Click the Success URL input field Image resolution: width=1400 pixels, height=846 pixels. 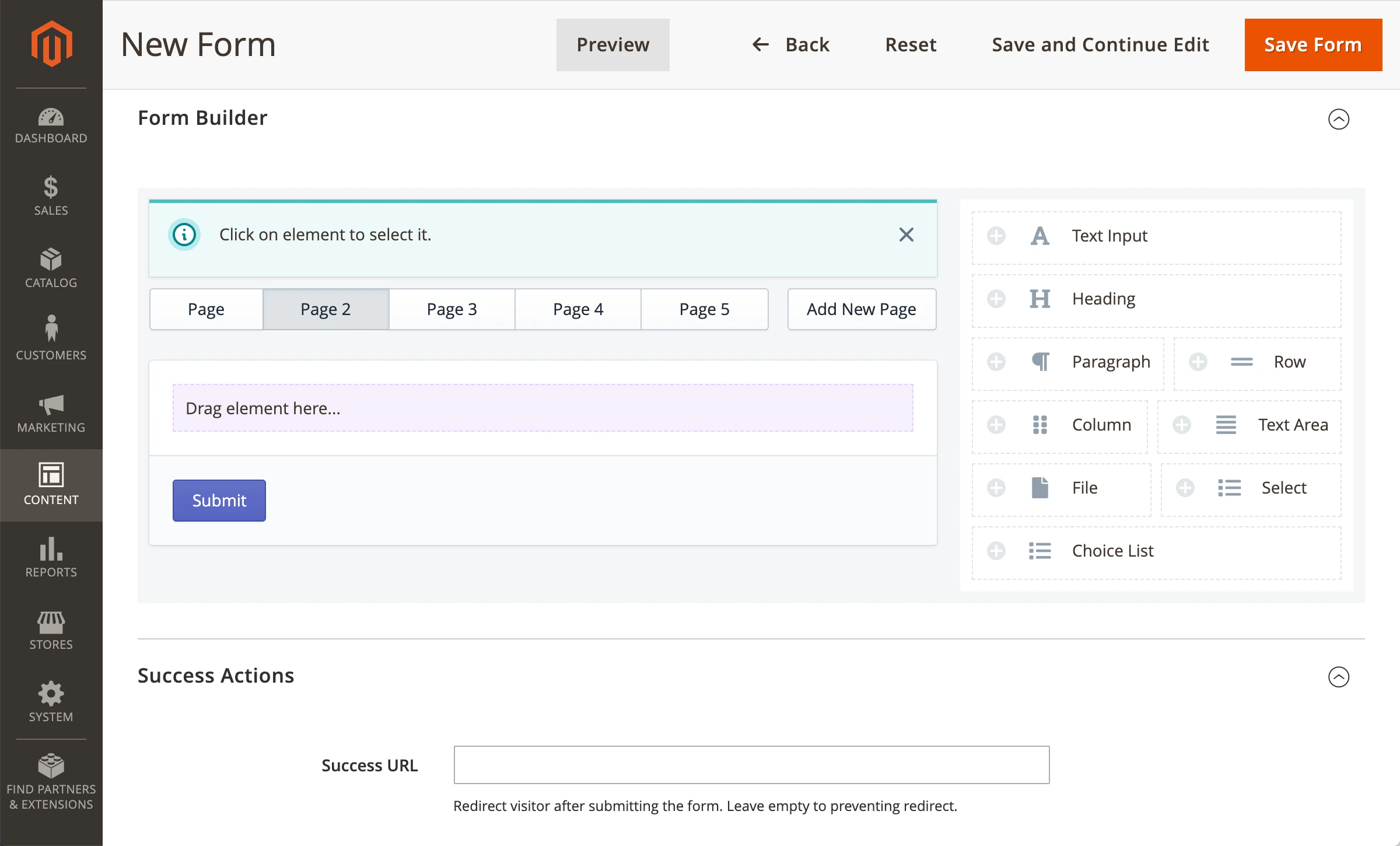click(x=751, y=764)
